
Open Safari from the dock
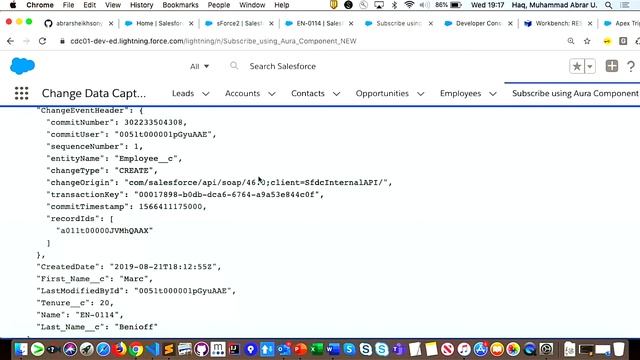click(x=103, y=349)
